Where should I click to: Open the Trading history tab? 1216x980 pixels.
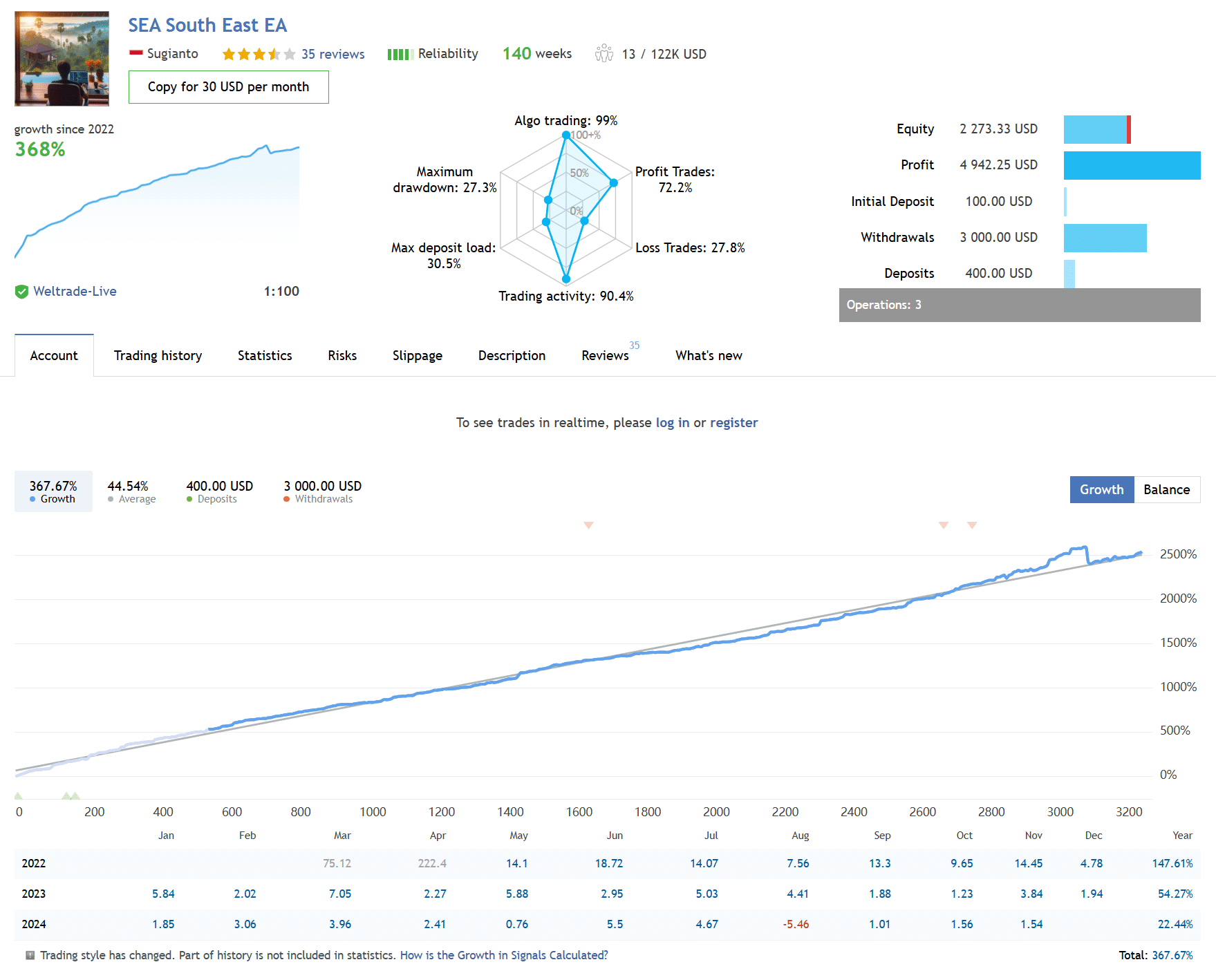point(158,355)
